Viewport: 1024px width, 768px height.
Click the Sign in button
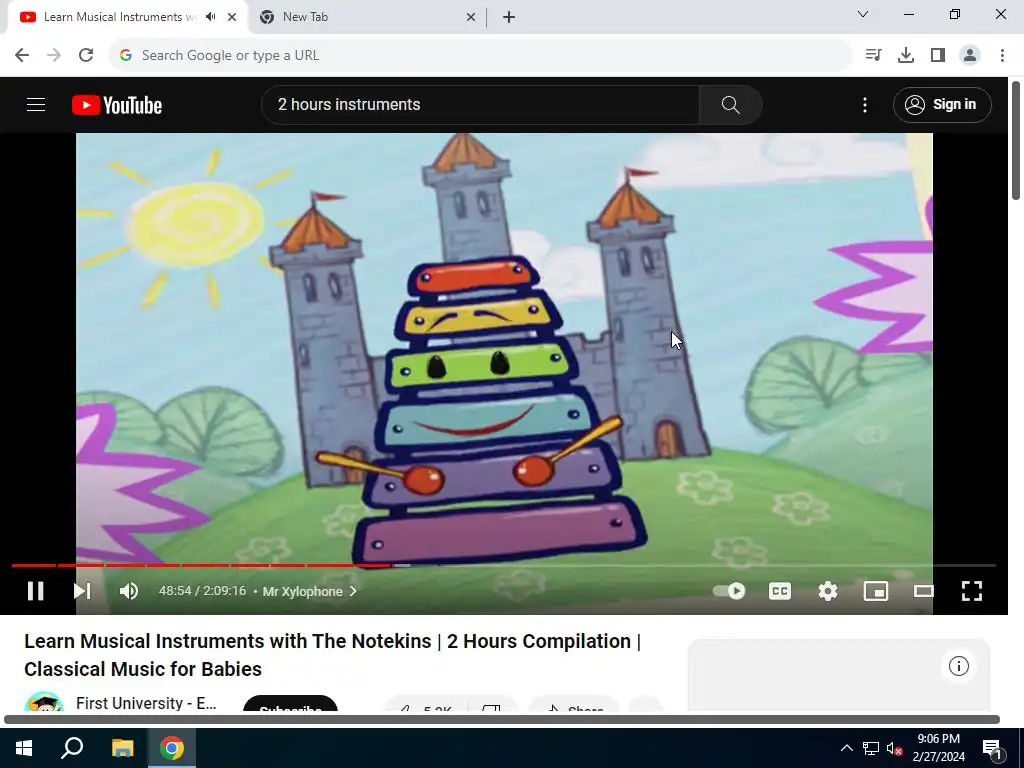(x=942, y=104)
